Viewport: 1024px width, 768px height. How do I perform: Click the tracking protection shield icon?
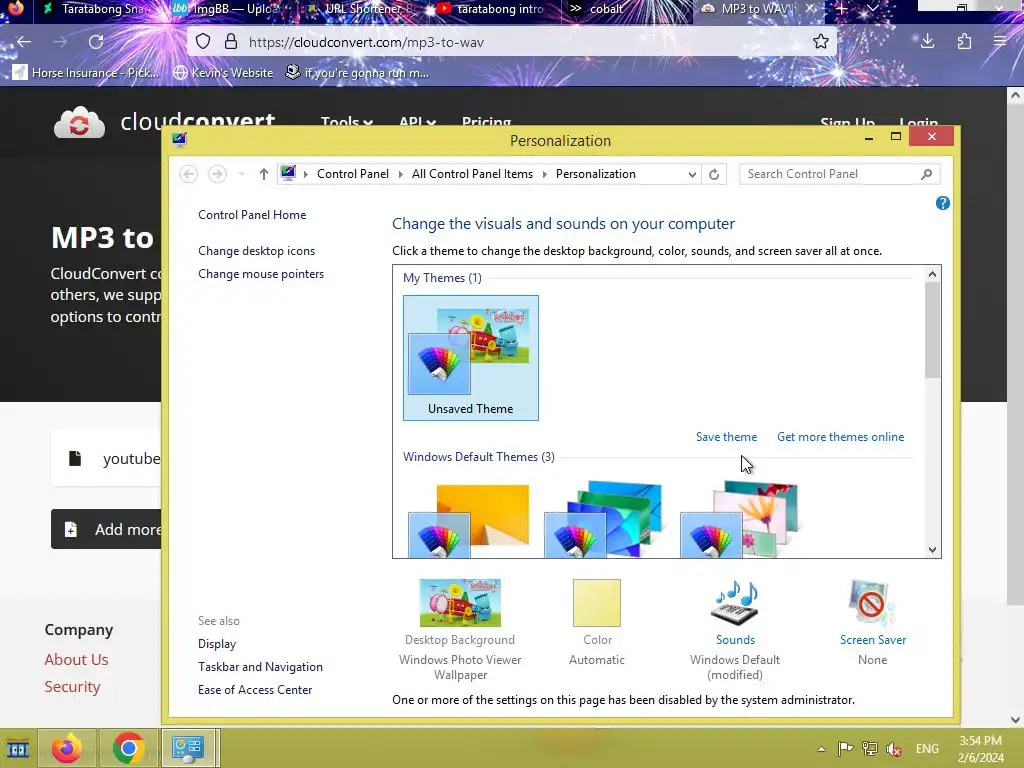[x=203, y=42]
